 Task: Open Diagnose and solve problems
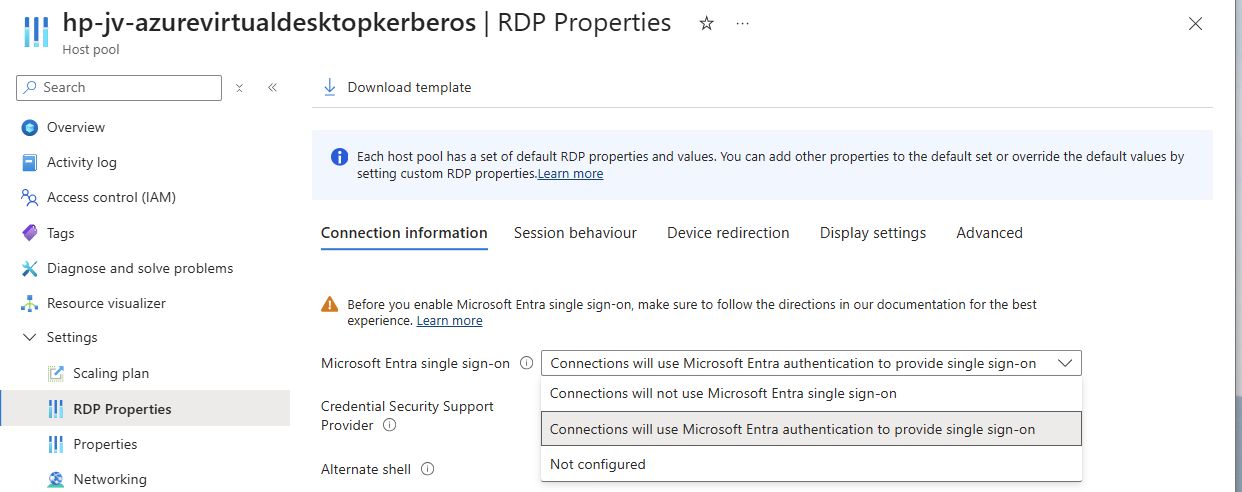point(139,268)
